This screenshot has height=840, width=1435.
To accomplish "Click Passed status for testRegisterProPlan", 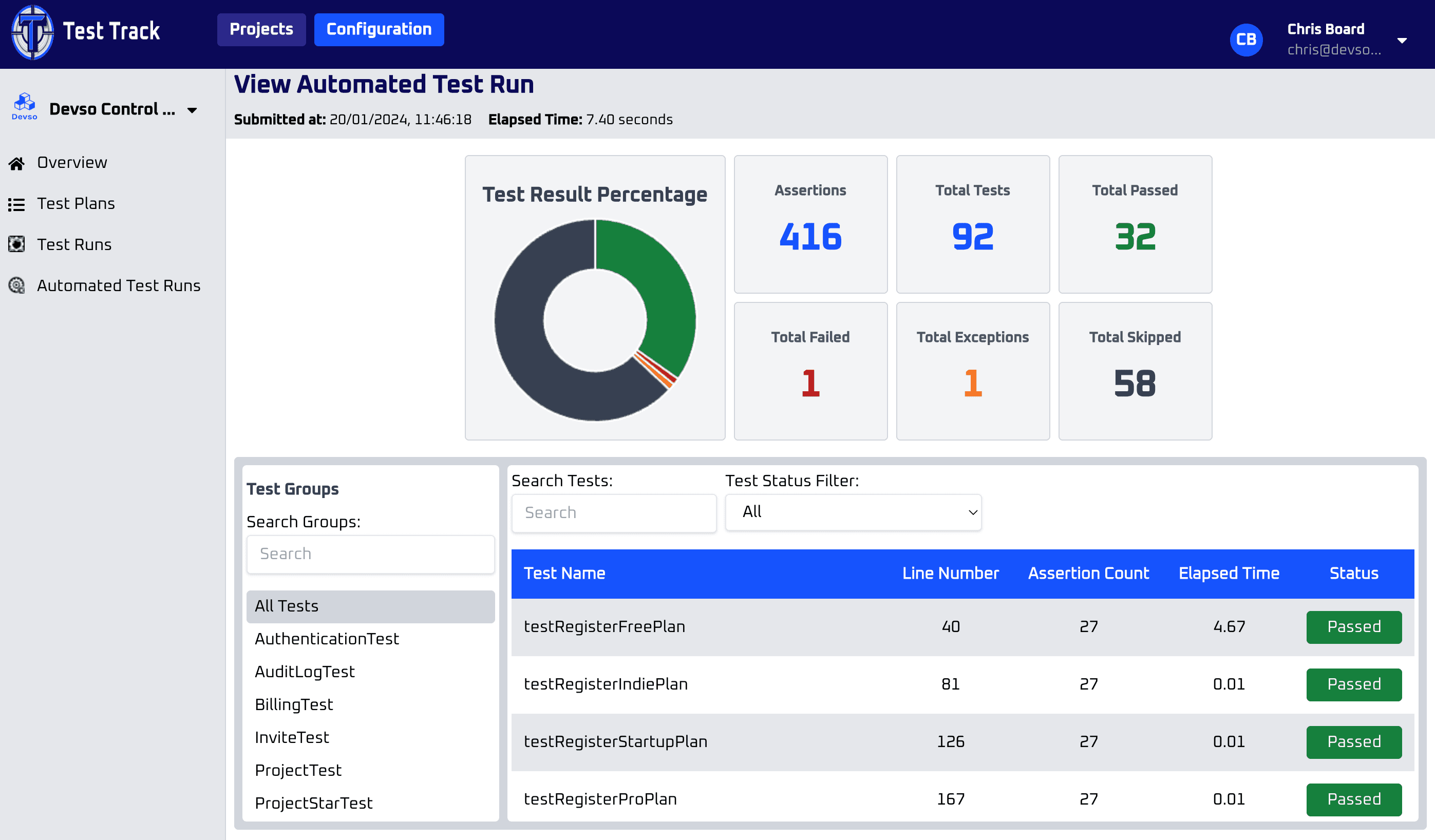I will point(1353,799).
